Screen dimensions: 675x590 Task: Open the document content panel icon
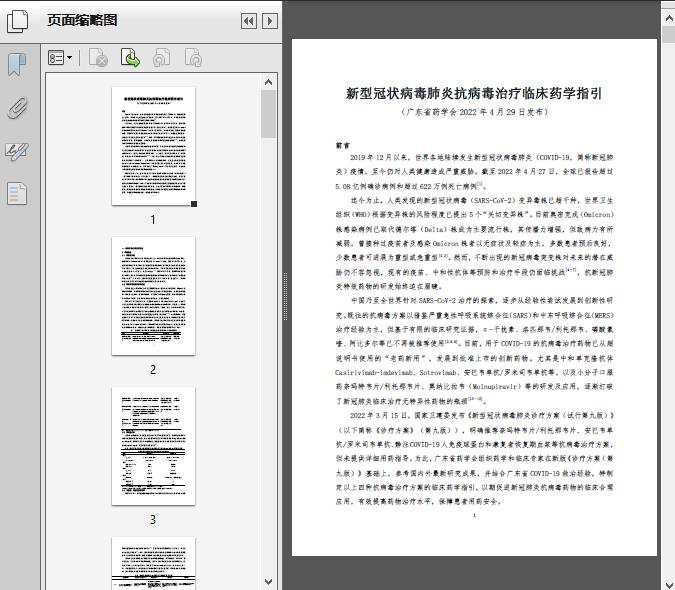tap(17, 193)
